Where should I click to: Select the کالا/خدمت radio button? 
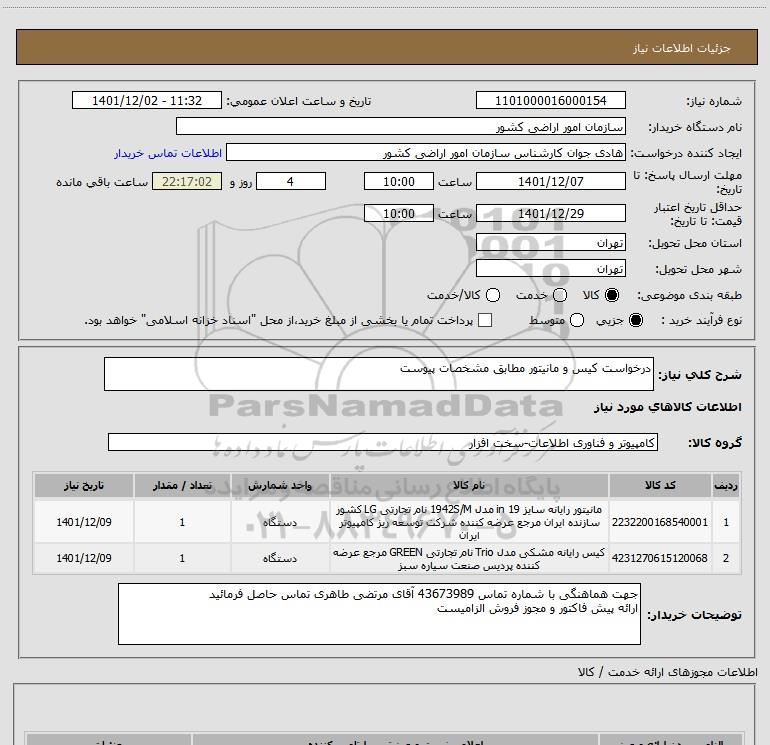pyautogui.click(x=493, y=295)
